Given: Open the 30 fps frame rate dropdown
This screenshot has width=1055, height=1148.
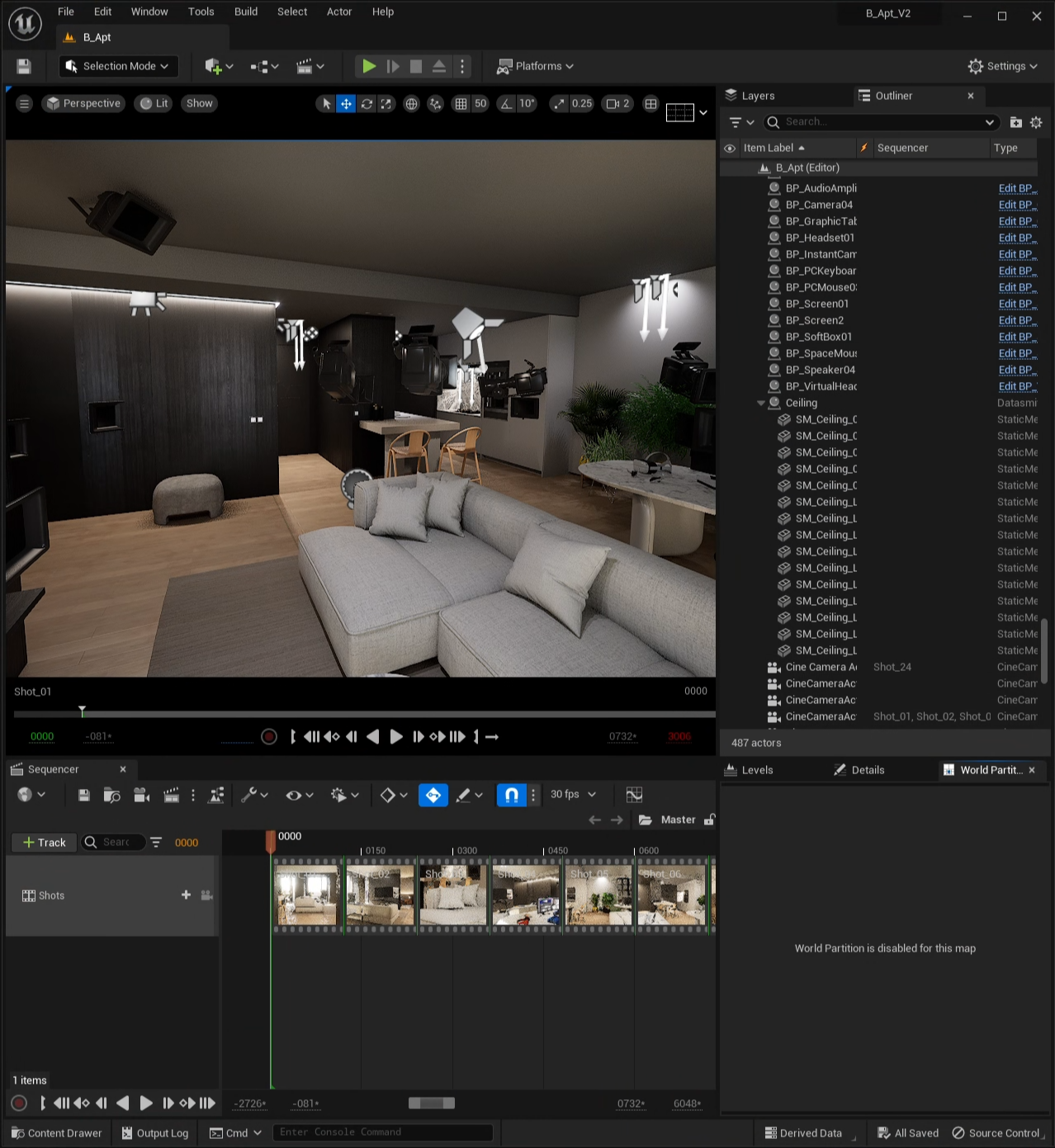Looking at the screenshot, I should [573, 795].
